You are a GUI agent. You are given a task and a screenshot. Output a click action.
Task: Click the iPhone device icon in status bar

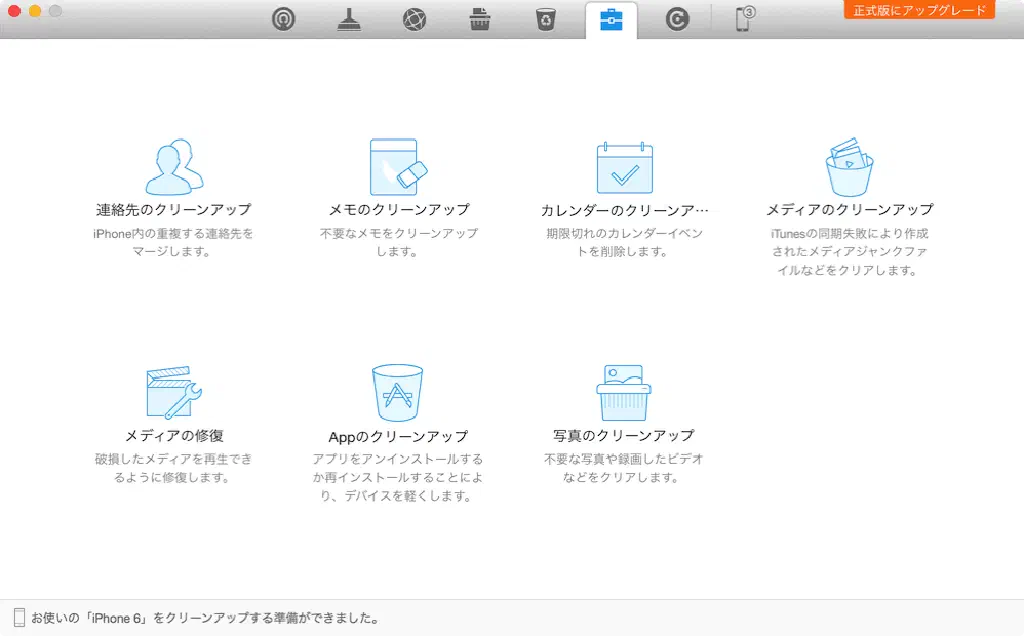(x=19, y=618)
